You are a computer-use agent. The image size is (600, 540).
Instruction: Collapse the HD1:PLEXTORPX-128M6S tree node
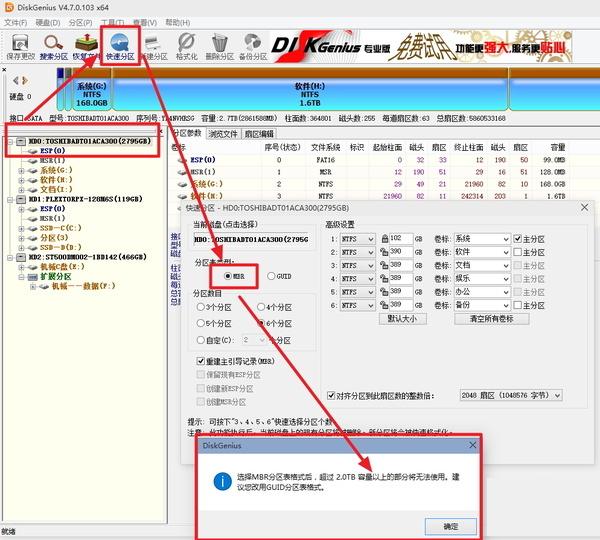coord(10,199)
